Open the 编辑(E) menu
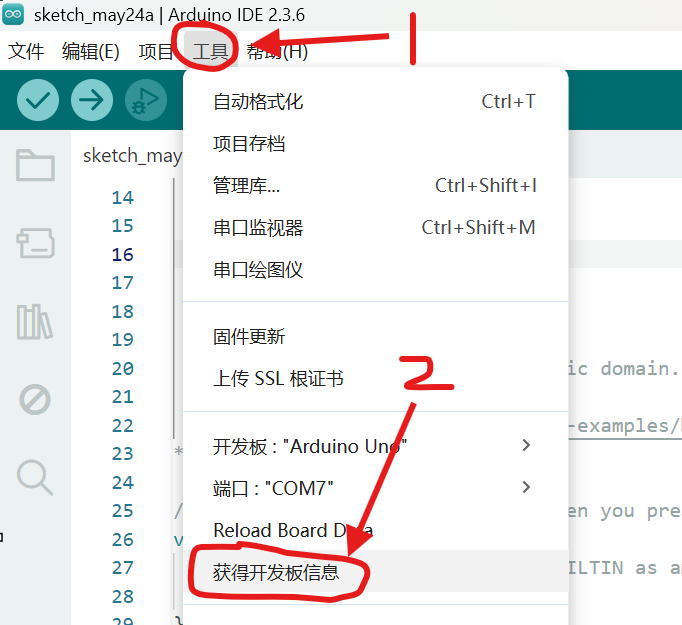 click(90, 51)
